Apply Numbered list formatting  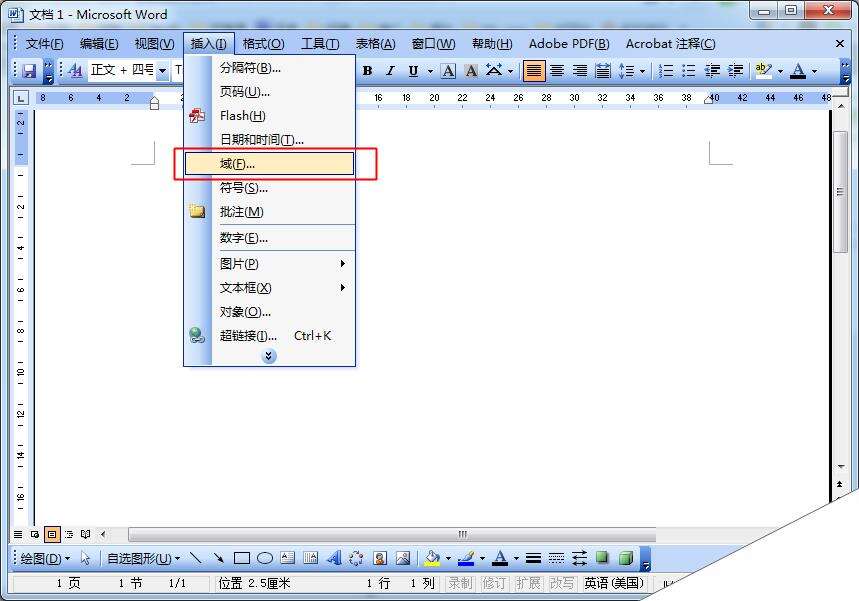(666, 71)
